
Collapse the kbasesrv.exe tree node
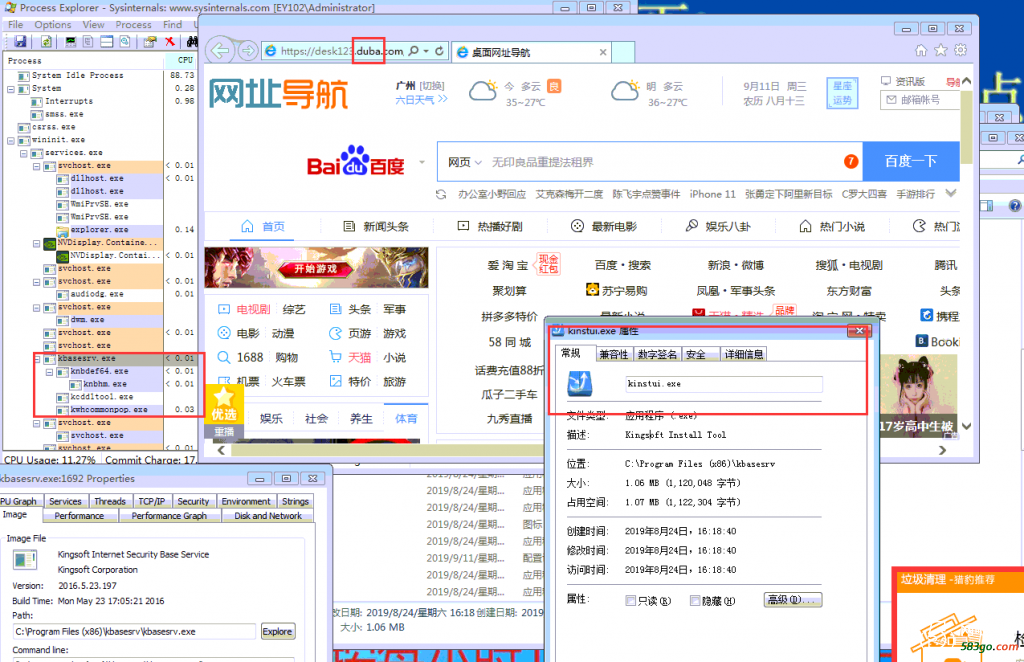pyautogui.click(x=37, y=358)
